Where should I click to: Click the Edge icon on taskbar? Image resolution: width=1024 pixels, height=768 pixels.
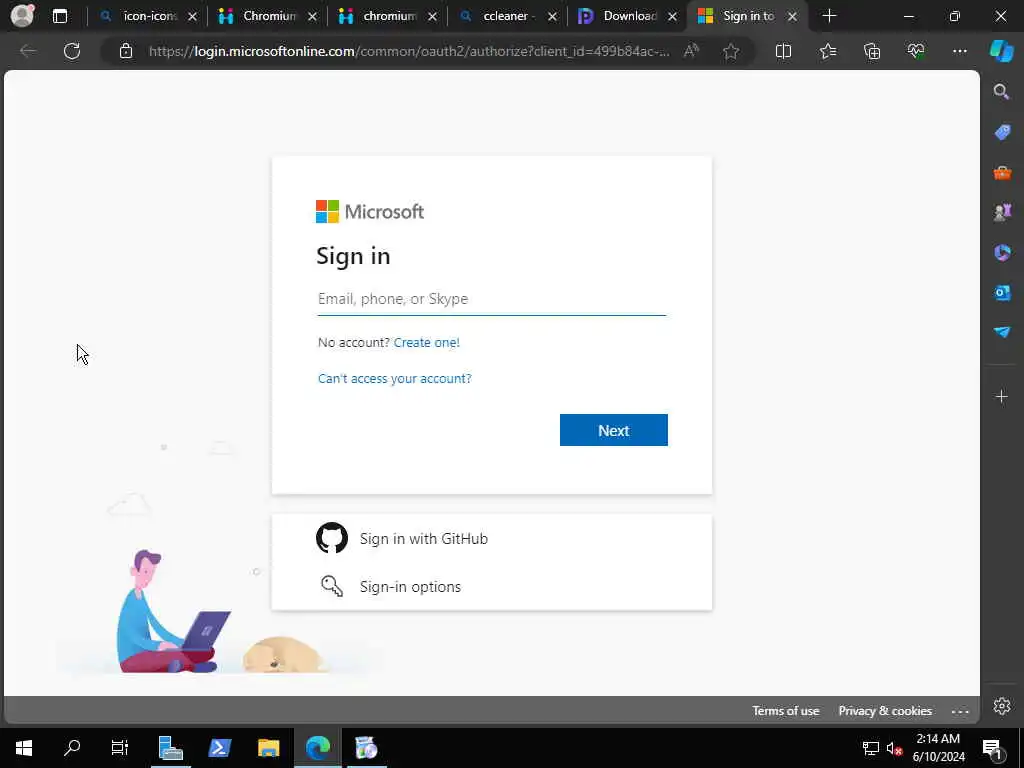[x=318, y=748]
